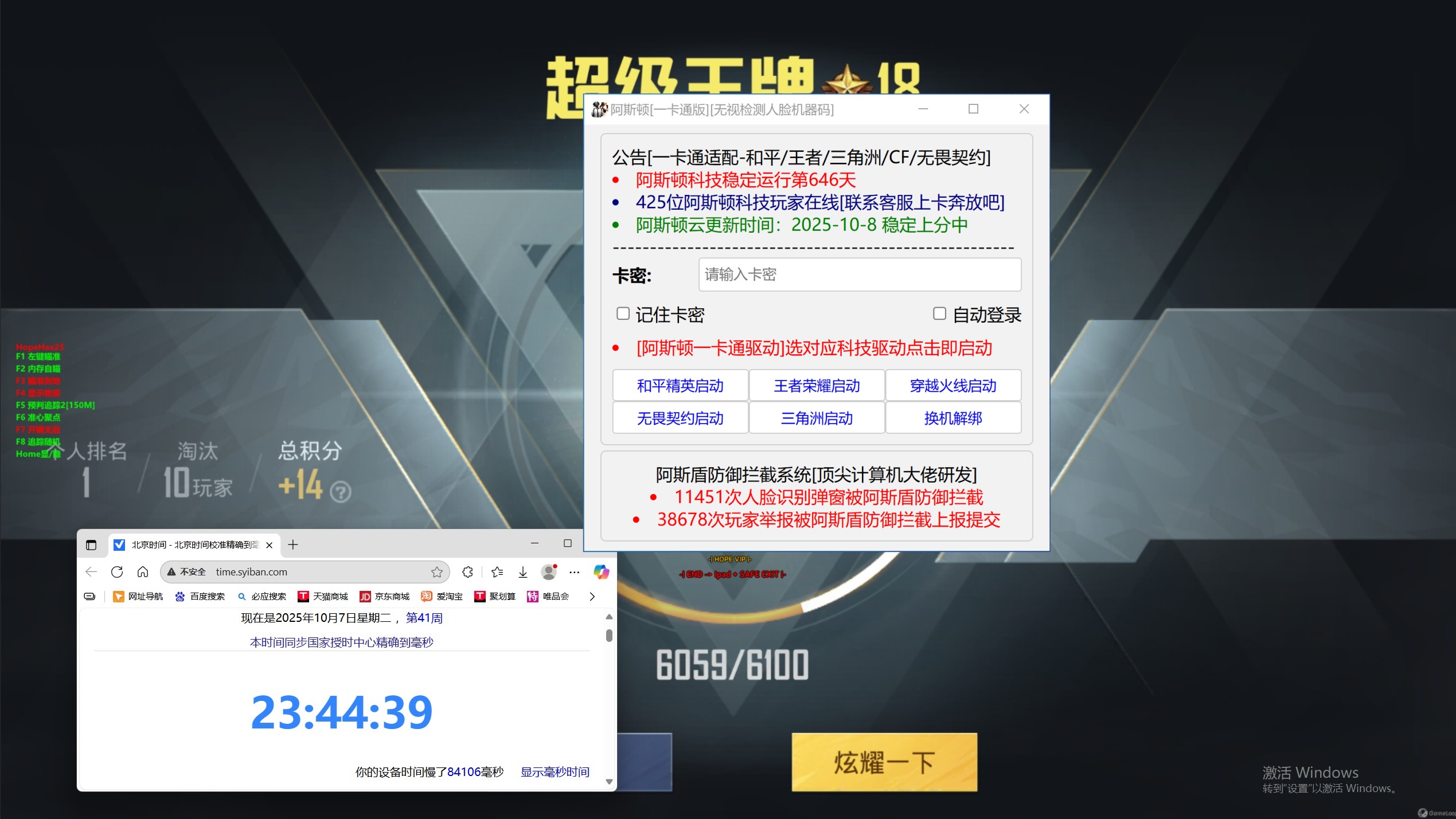Image resolution: width=1456 pixels, height=819 pixels.
Task: Click the 请输入卡密 input field
Action: 859,275
